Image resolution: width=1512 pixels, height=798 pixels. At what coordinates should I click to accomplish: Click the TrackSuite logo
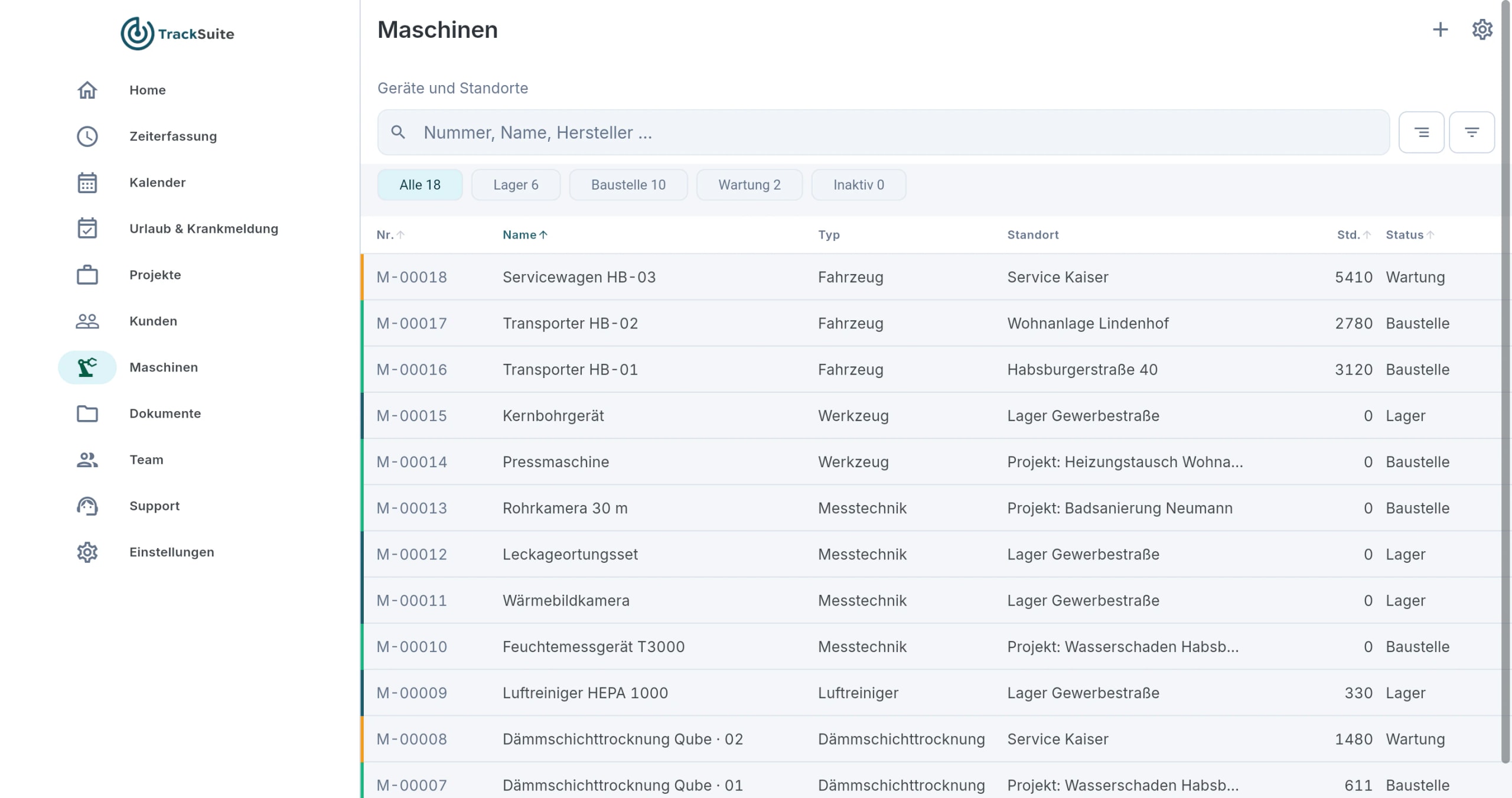(x=177, y=34)
